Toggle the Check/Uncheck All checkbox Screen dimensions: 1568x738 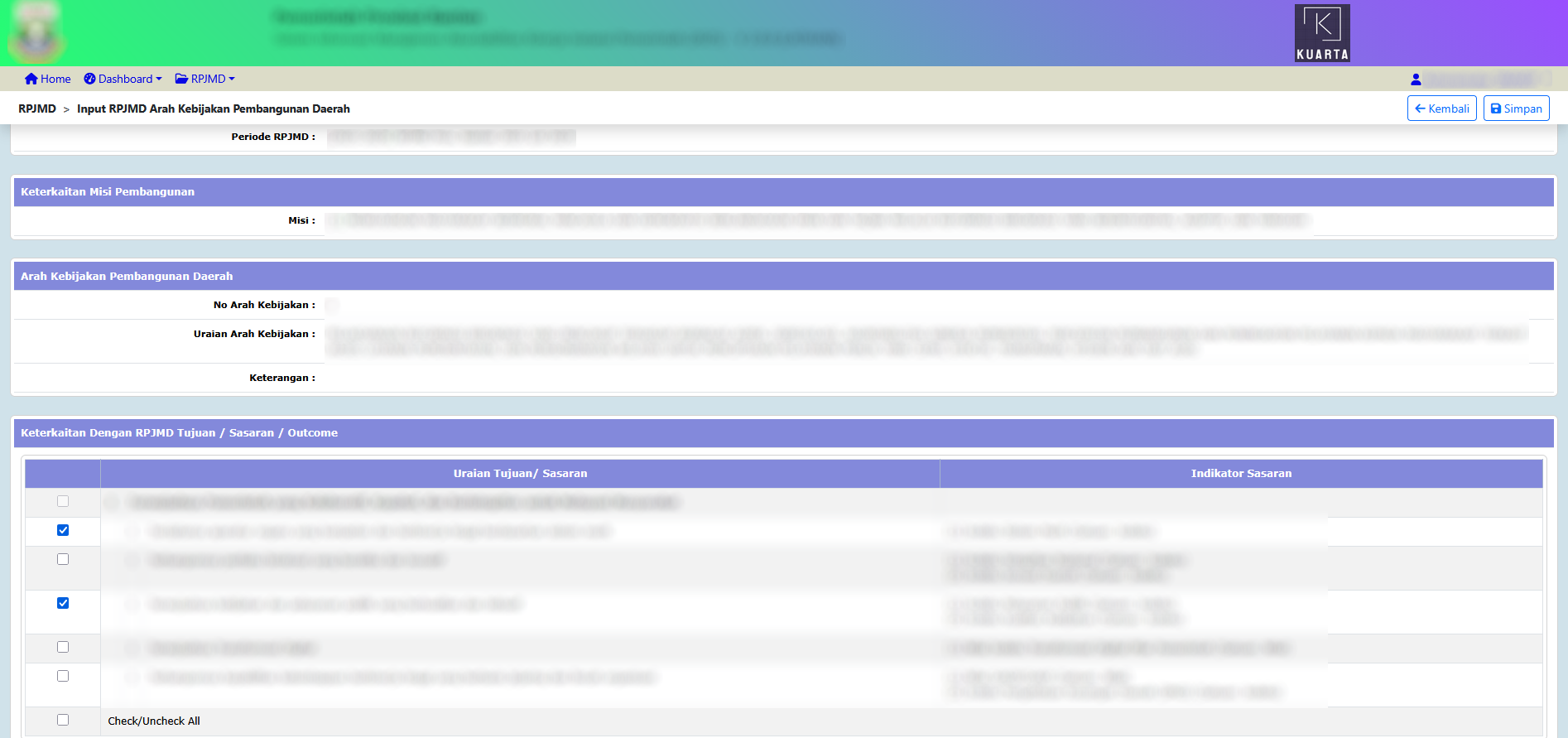(63, 720)
